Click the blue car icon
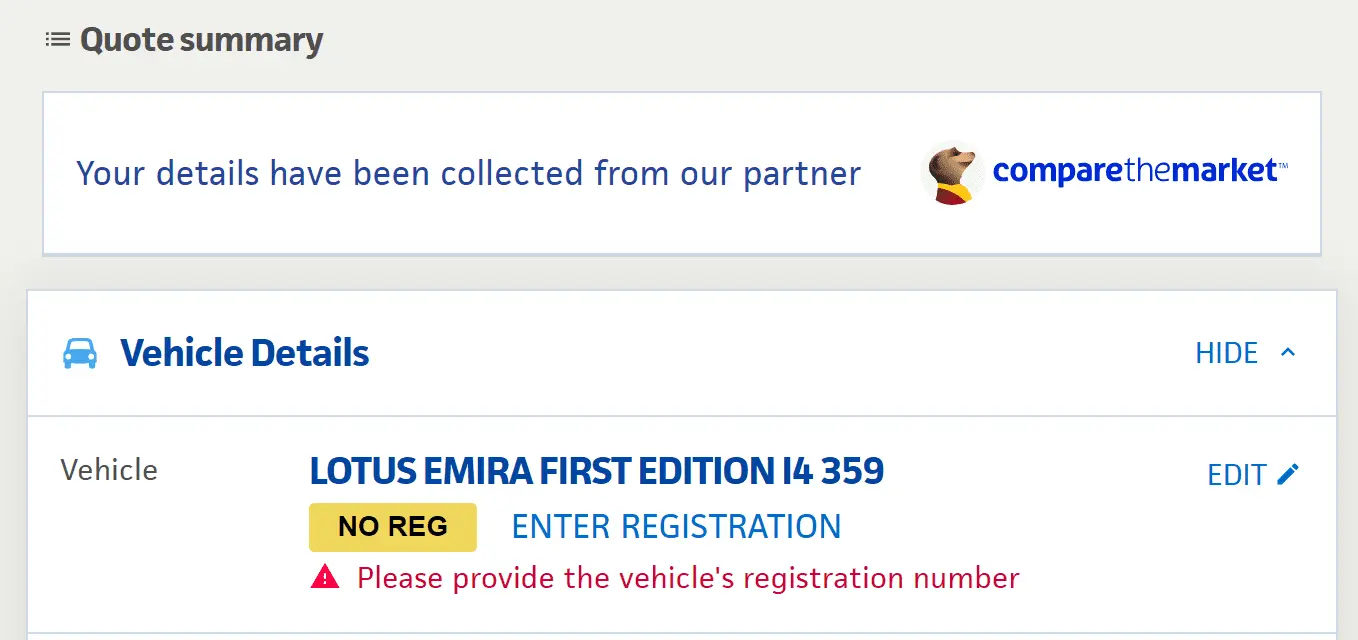This screenshot has width=1358, height=640. (80, 353)
